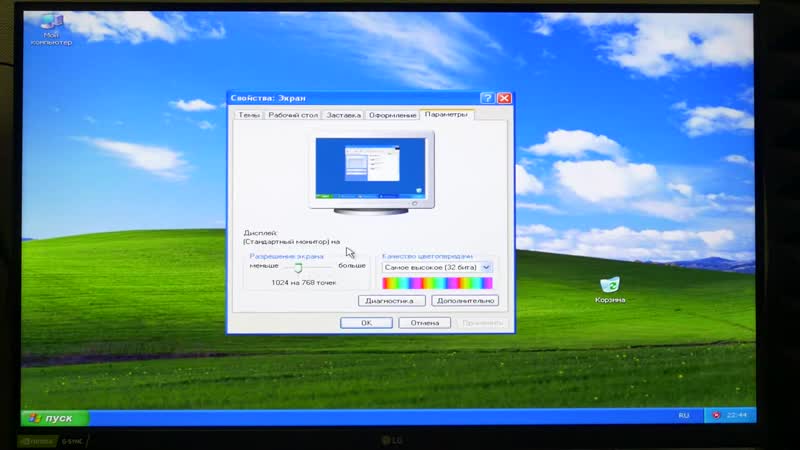The image size is (800, 450).
Task: Click the "(Стандартный монитор) на" text
Action: (x=291, y=242)
